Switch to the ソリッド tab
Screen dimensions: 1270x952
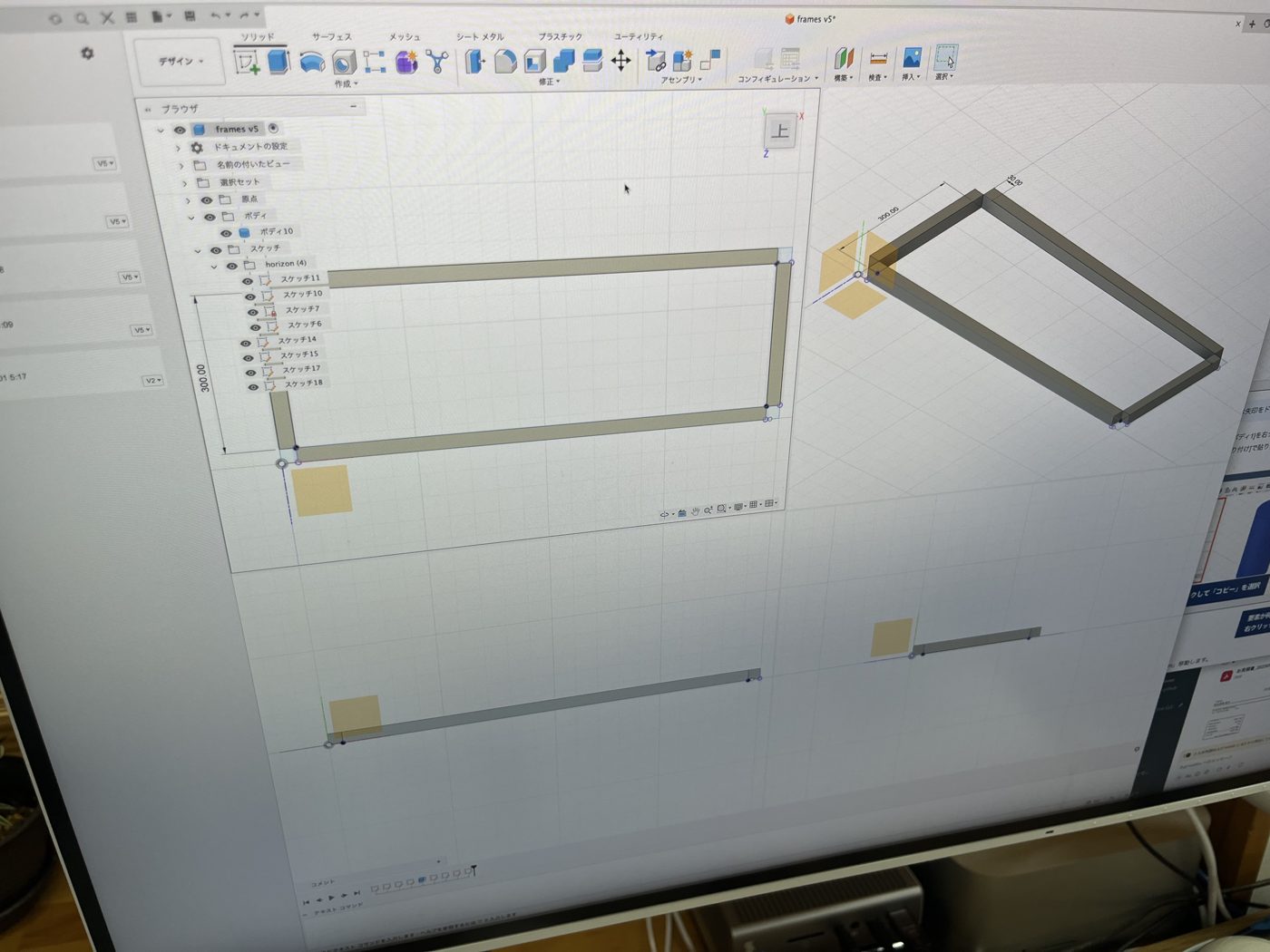(258, 37)
